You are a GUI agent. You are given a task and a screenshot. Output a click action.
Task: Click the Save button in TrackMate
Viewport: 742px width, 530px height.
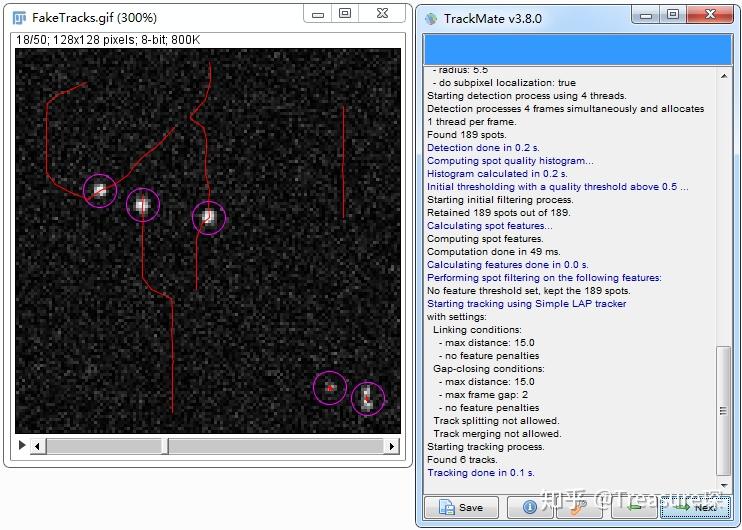461,507
